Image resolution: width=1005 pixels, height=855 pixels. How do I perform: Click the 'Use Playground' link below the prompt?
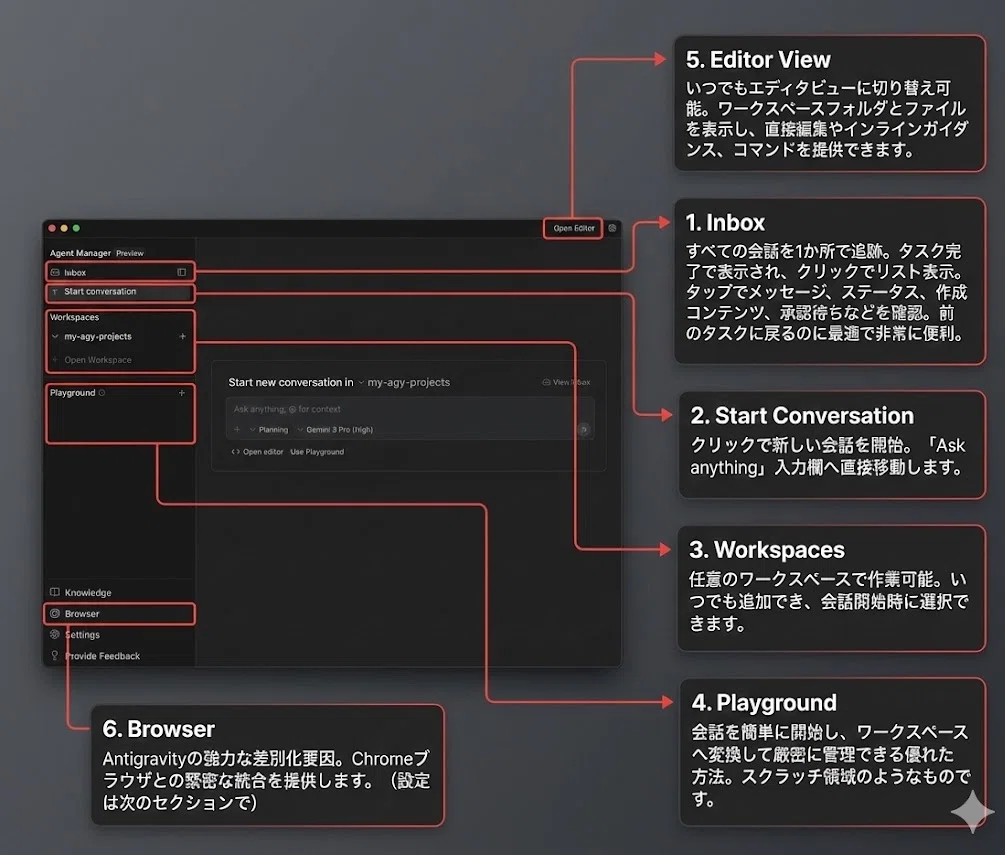click(317, 452)
